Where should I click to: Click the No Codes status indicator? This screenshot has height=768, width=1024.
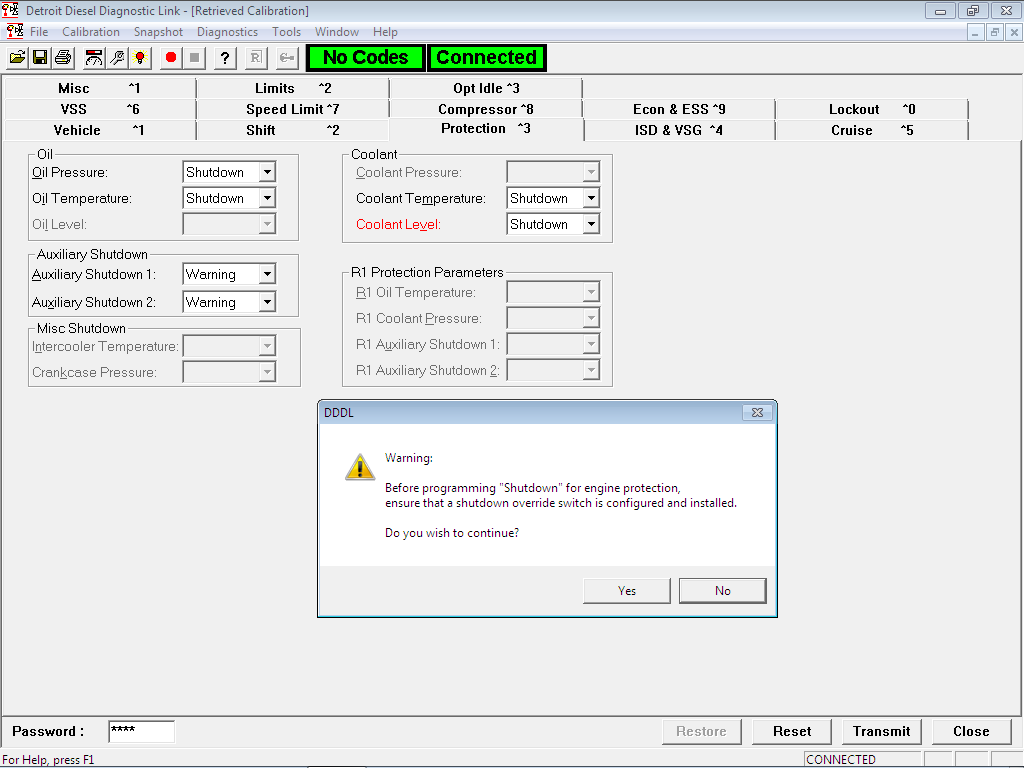366,57
